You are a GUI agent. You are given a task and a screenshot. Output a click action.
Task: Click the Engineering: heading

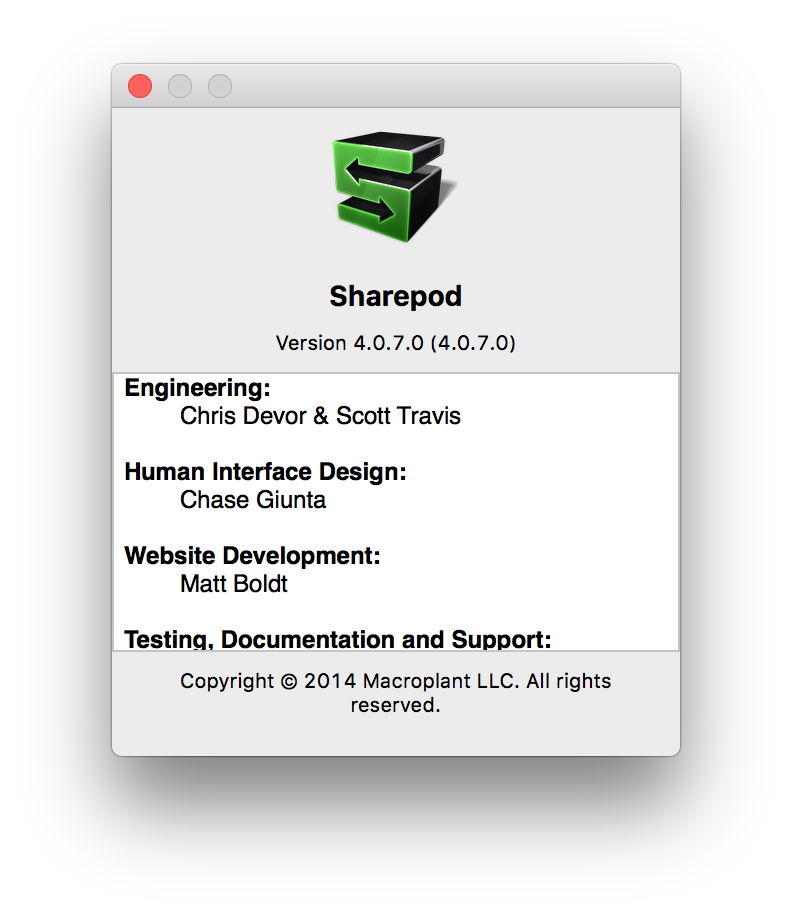197,388
